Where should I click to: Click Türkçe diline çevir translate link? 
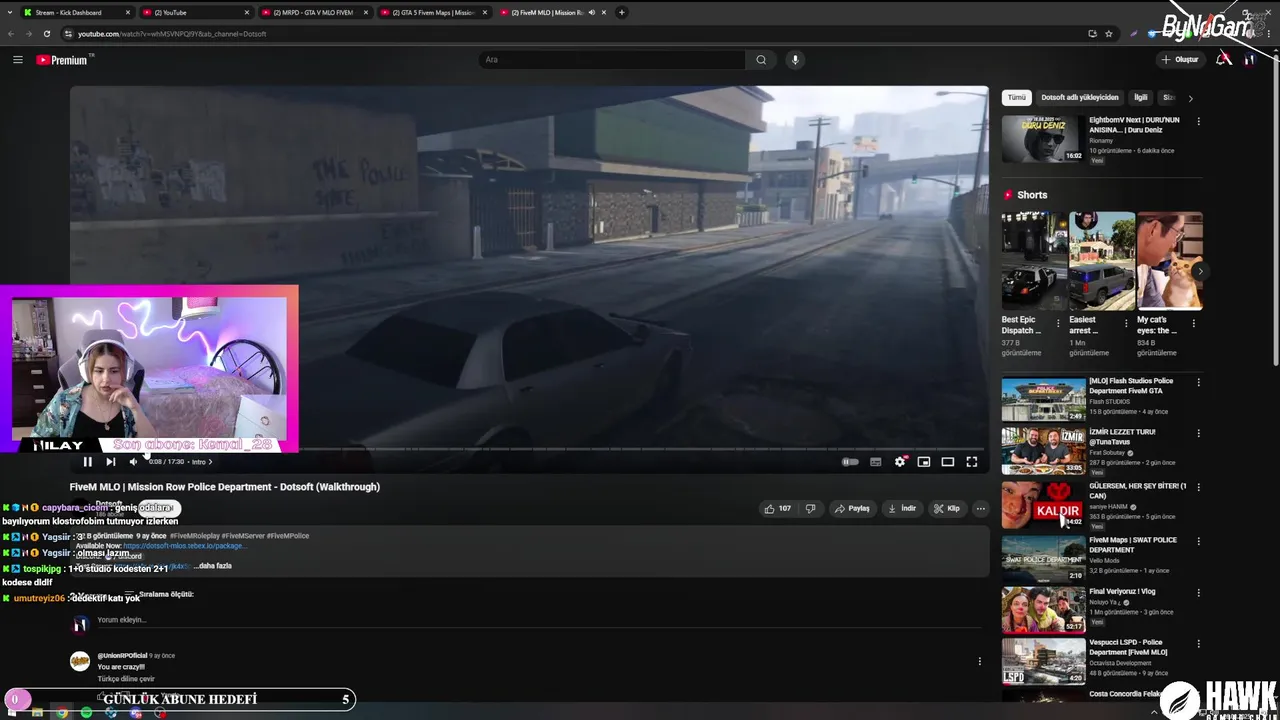(x=126, y=679)
